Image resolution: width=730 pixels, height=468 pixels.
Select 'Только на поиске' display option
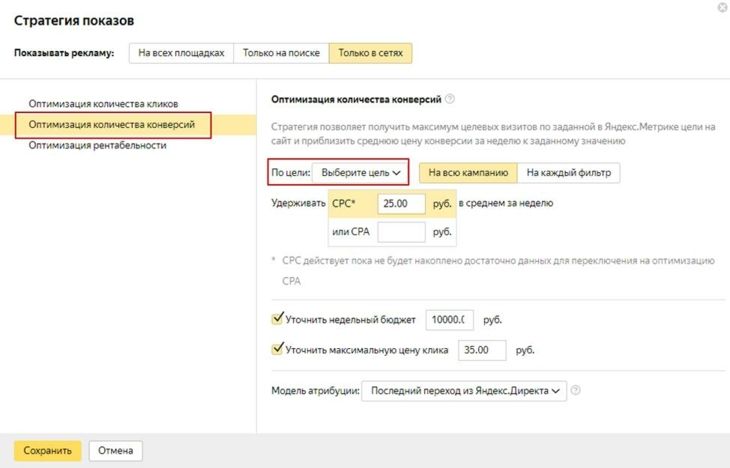pos(281,53)
